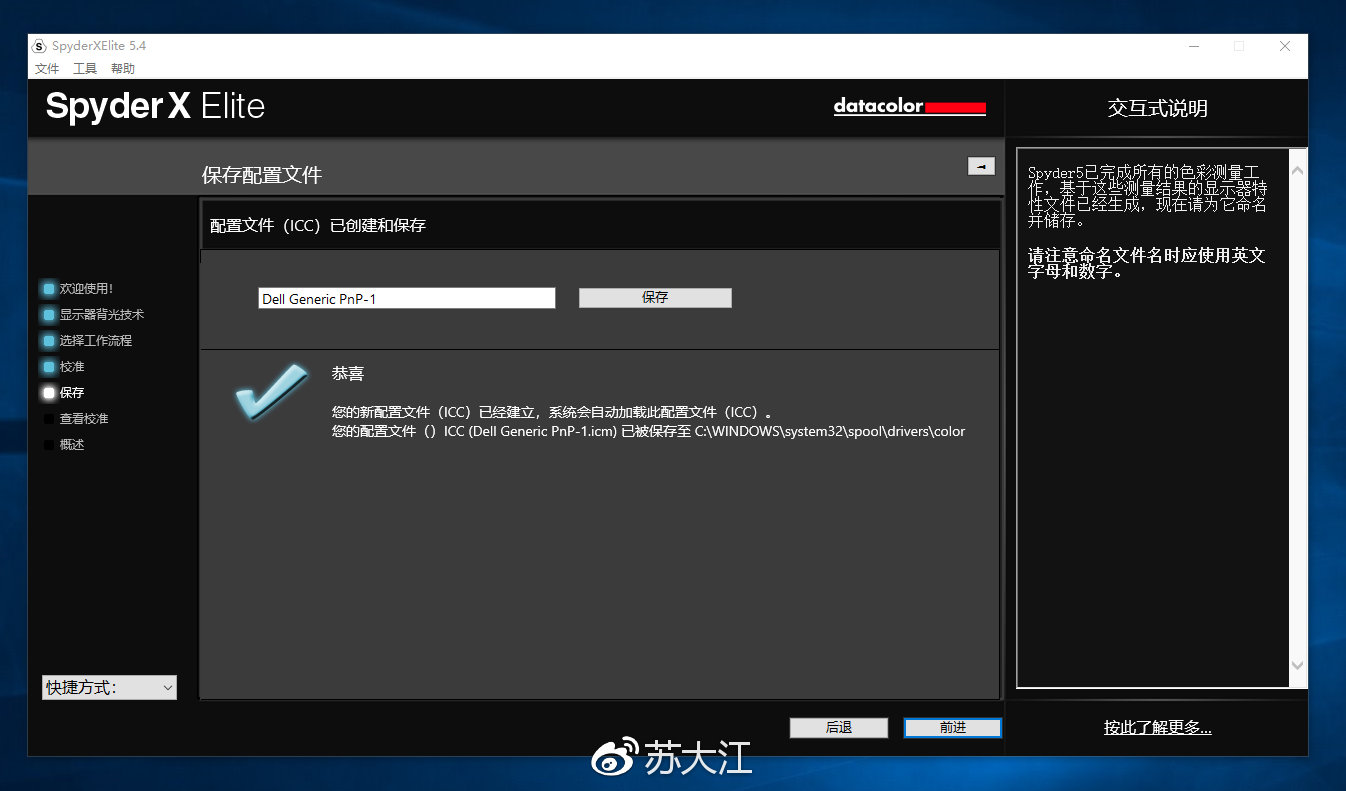Open the 帮助 menu
Screen dimensions: 1346x791
[123, 69]
